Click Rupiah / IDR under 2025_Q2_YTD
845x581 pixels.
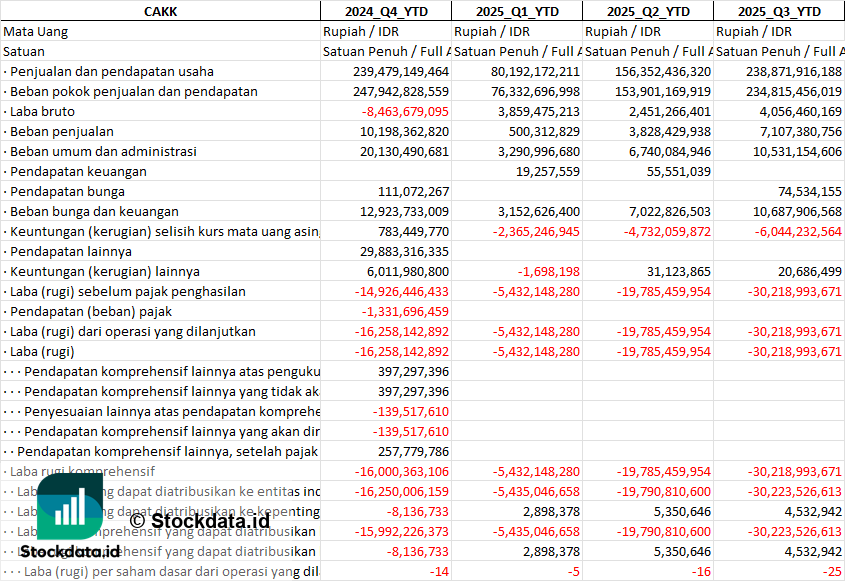point(622,32)
